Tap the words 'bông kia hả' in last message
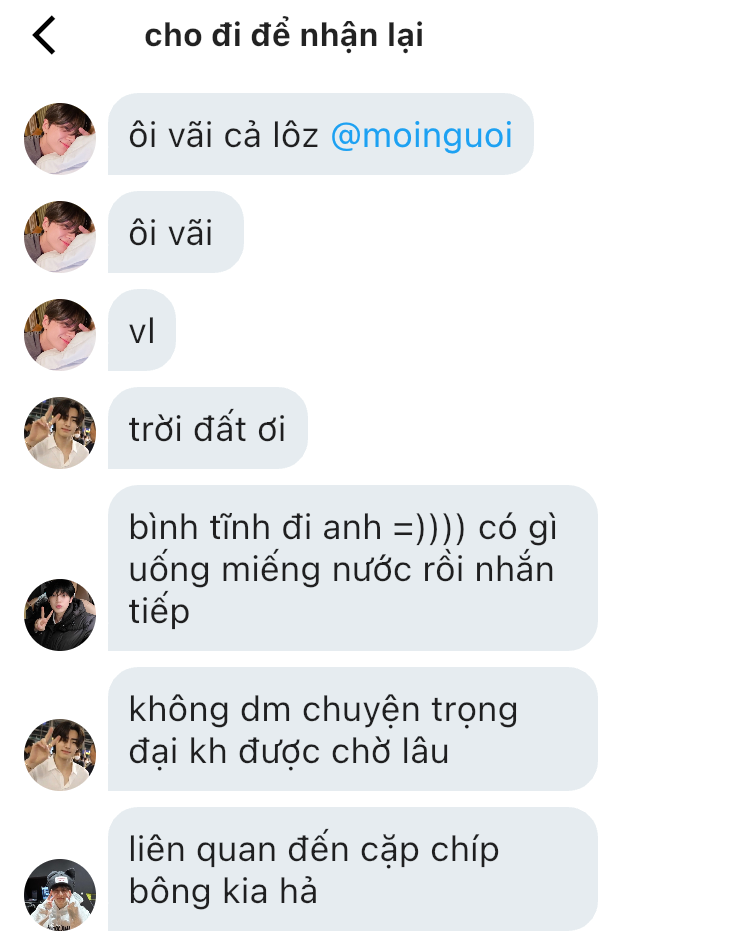Viewport: 750px width, 947px height. [x=223, y=891]
